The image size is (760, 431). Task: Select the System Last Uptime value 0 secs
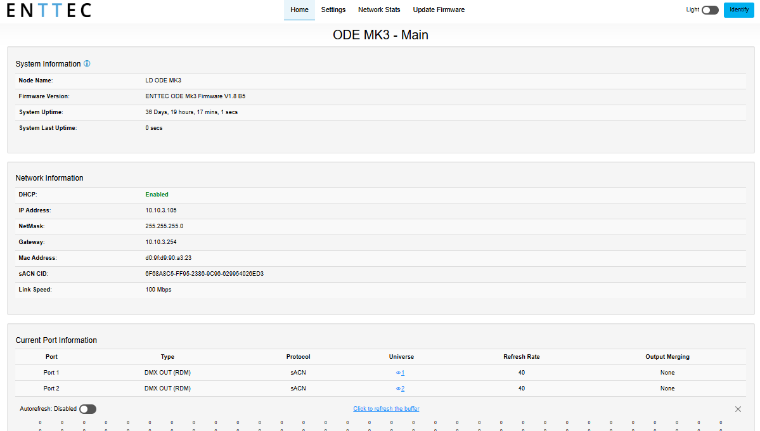coord(154,128)
